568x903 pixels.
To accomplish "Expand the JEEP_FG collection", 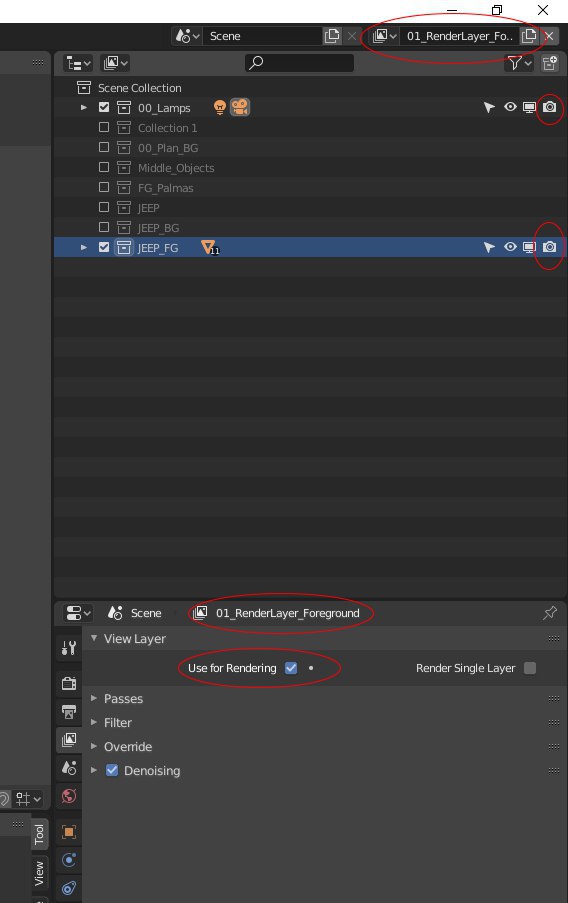I will pos(84,247).
